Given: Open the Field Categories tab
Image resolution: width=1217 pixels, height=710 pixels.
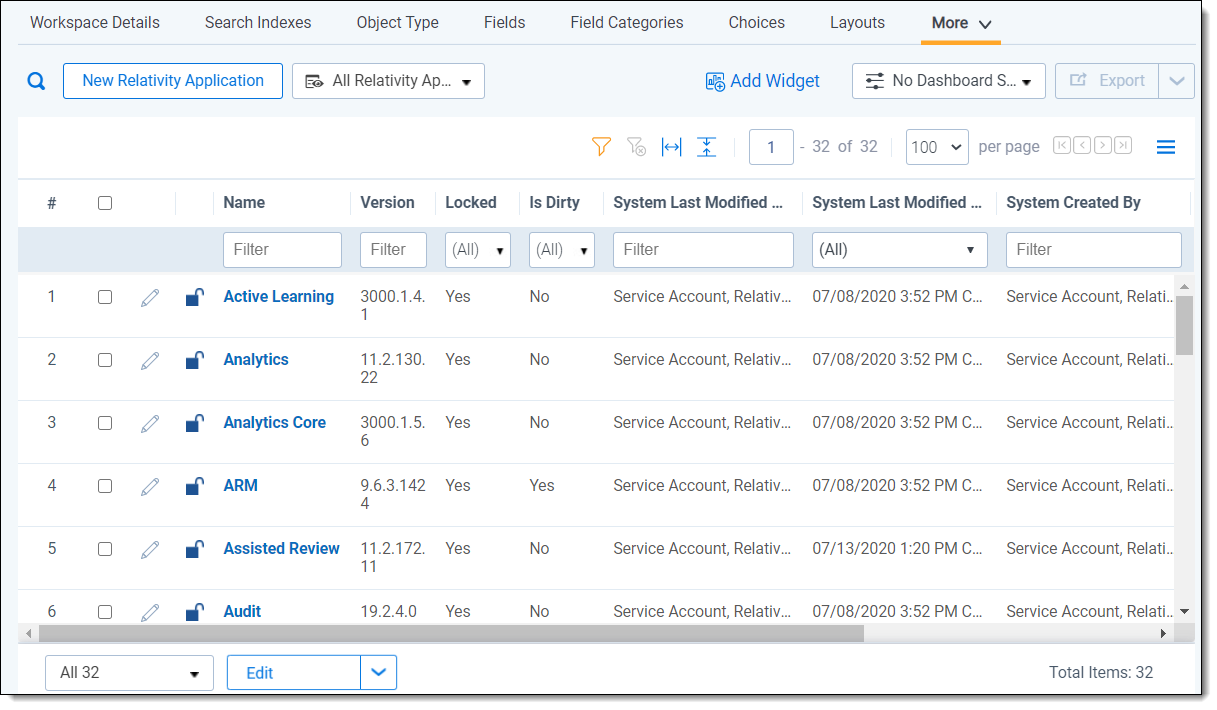Looking at the screenshot, I should tap(627, 22).
